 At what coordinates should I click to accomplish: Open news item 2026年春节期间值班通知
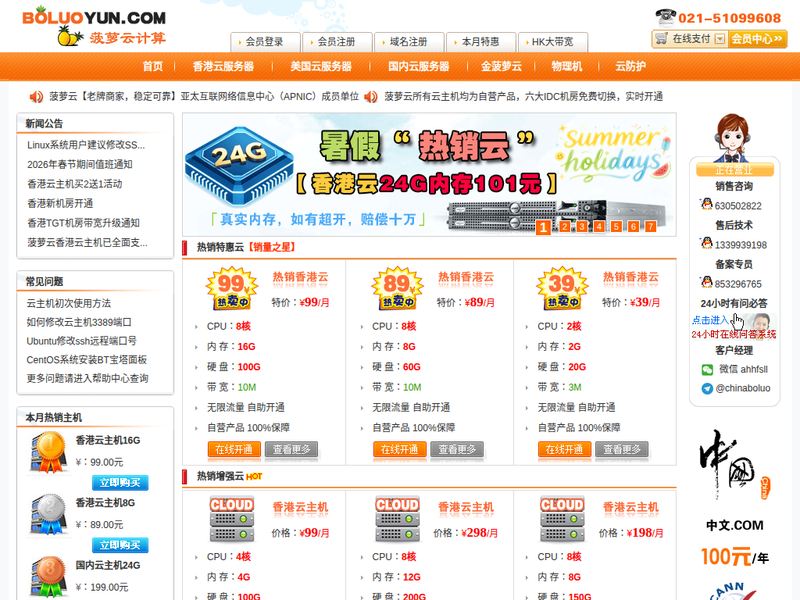80,164
